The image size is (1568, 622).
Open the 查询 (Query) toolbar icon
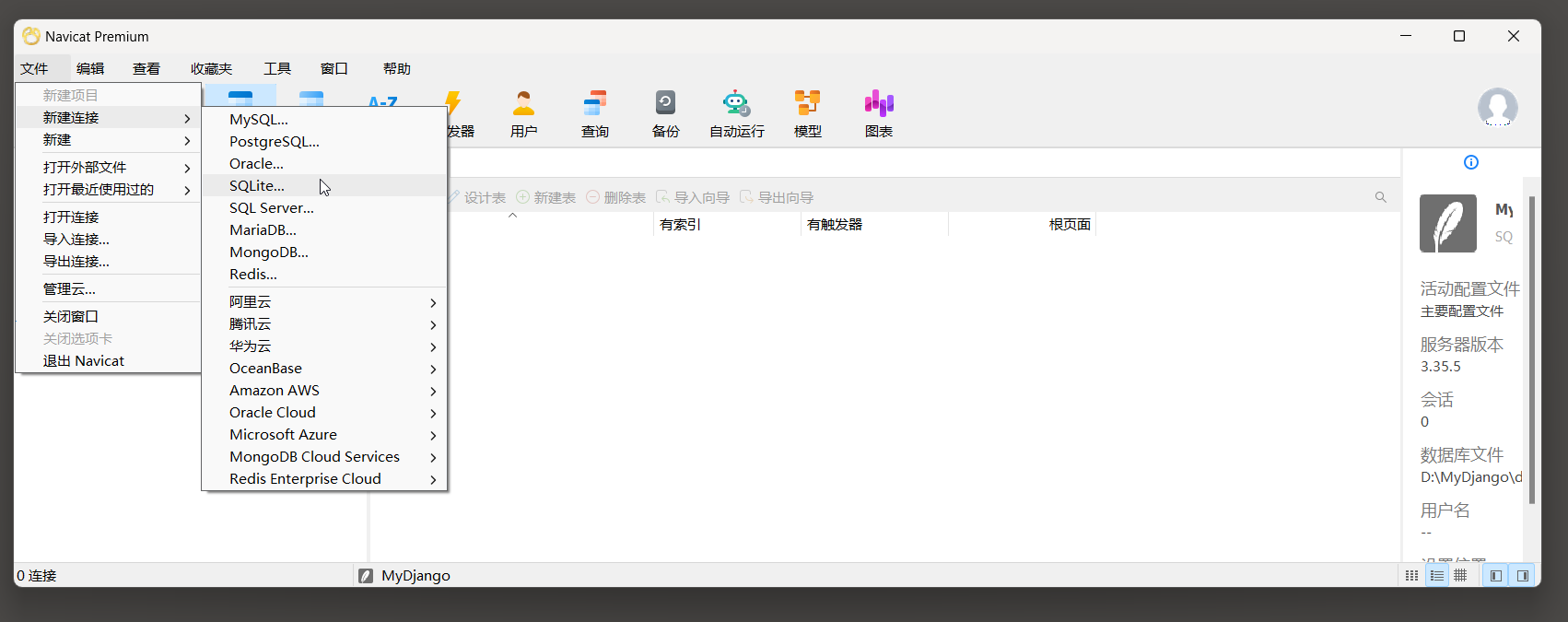(x=595, y=114)
